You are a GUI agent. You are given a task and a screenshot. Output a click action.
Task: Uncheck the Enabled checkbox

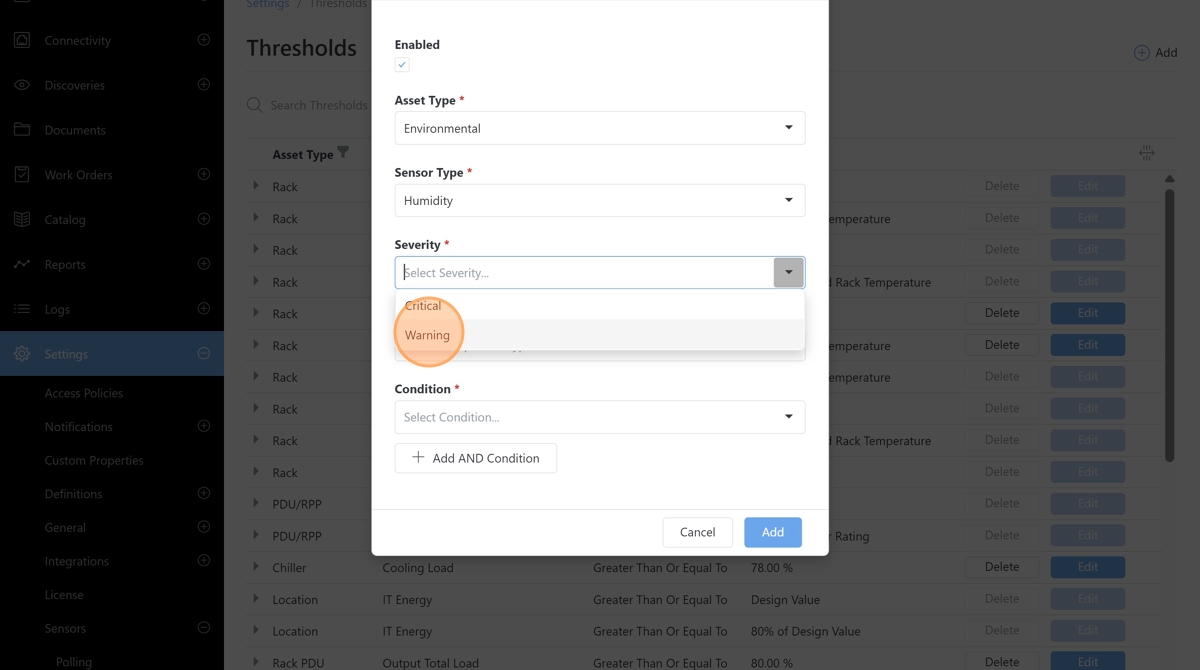[402, 65]
